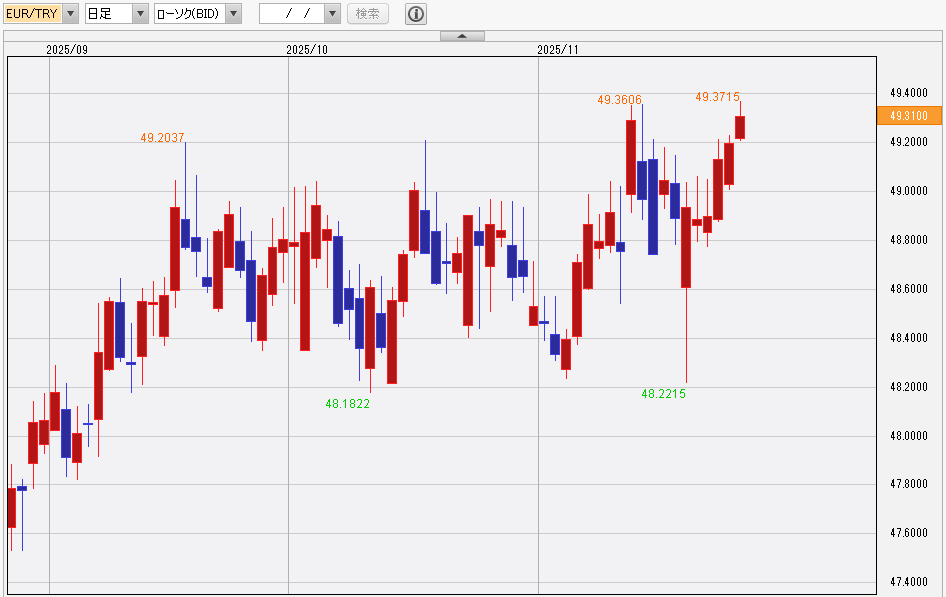Open the date picker dropdown arrow
Image resolution: width=946 pixels, height=597 pixels.
[x=332, y=13]
